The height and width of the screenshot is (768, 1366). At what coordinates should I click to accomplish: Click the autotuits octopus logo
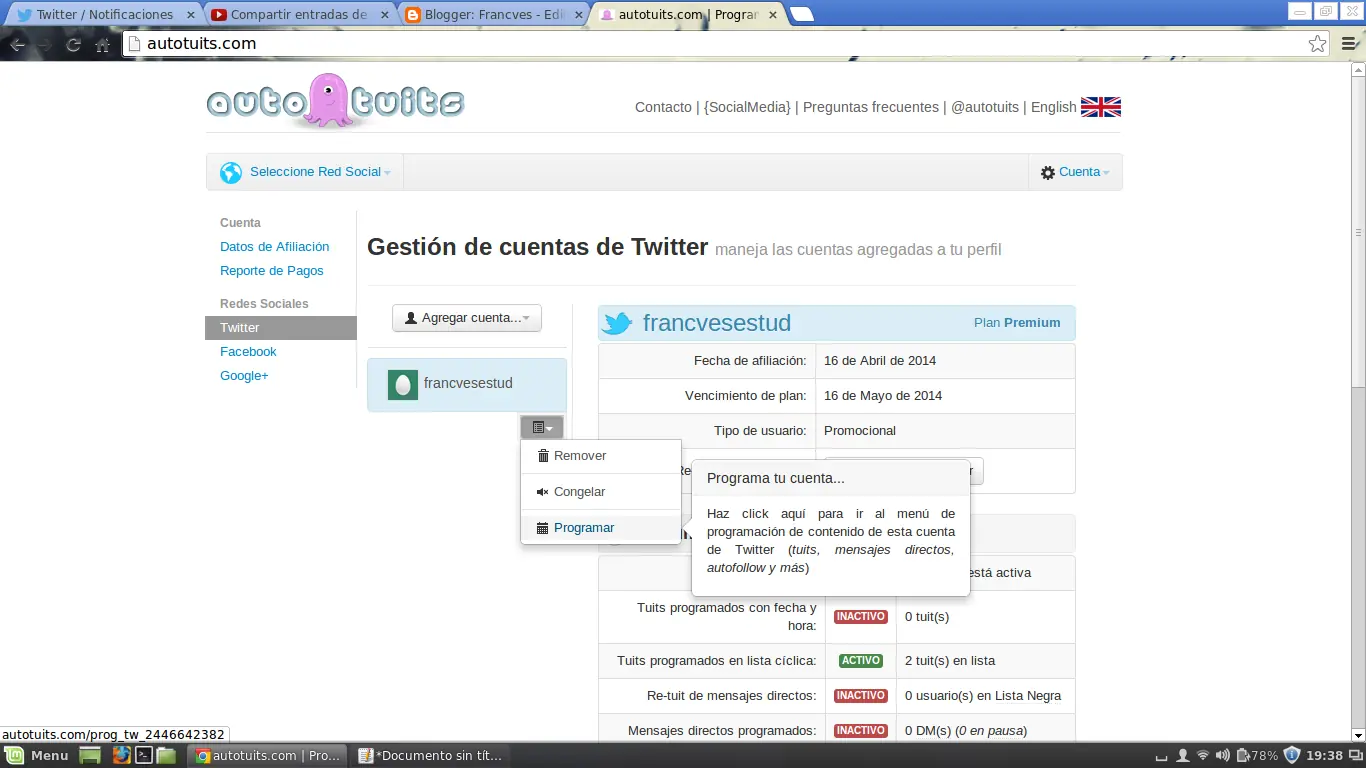335,101
